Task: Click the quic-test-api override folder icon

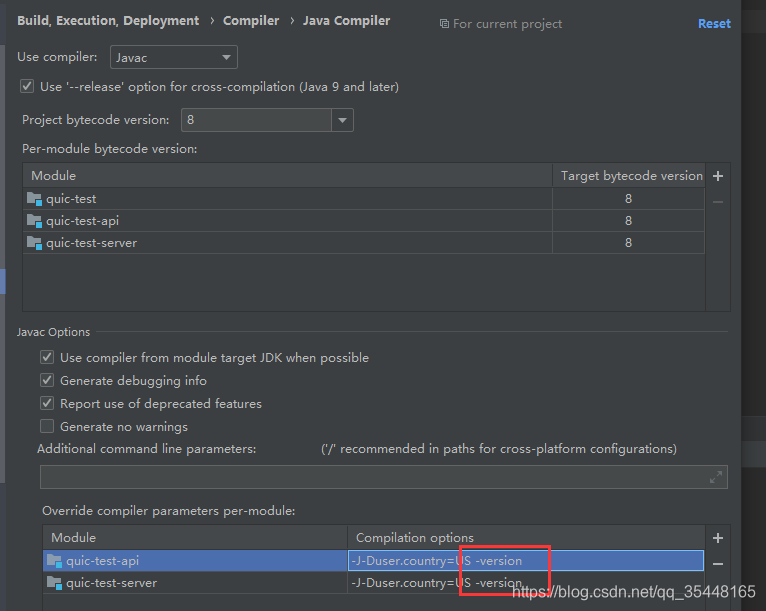Action: tap(54, 561)
